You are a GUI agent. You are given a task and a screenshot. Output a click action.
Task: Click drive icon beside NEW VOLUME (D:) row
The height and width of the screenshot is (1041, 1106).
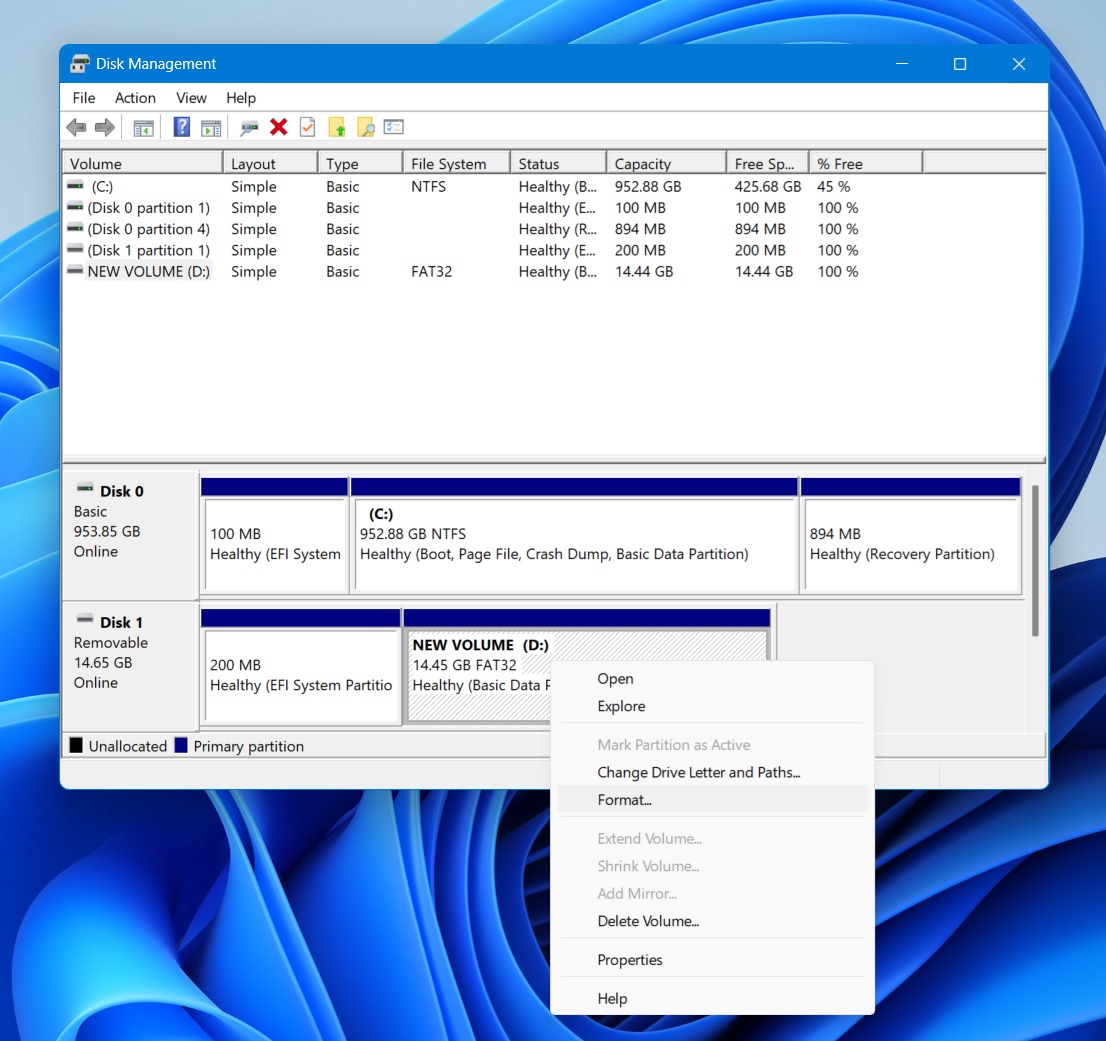point(75,270)
